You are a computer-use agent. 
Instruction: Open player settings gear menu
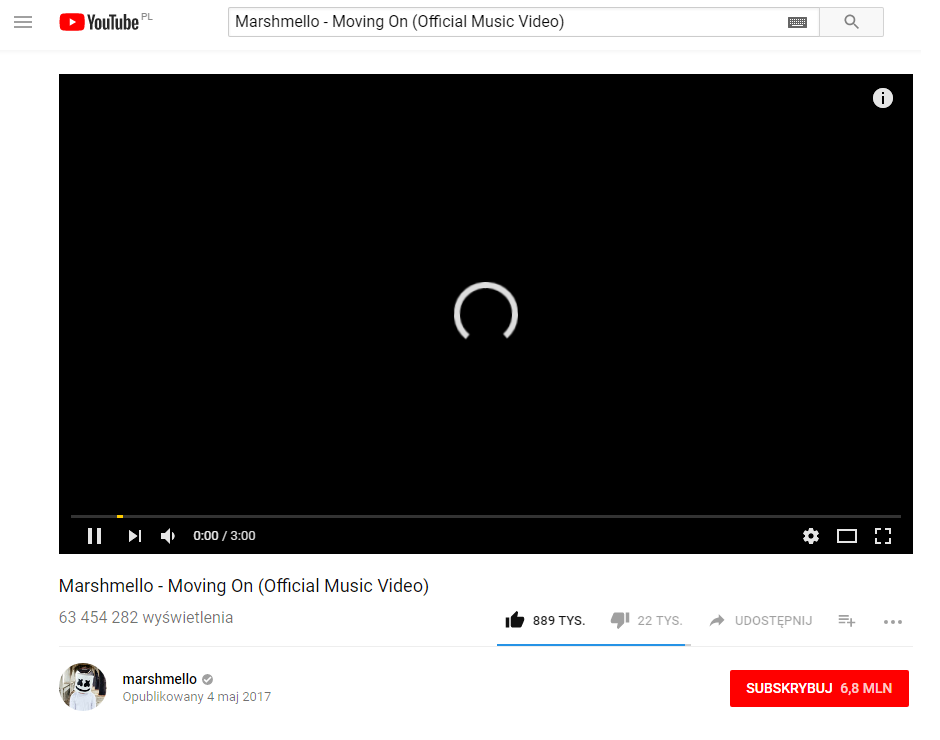(x=811, y=536)
